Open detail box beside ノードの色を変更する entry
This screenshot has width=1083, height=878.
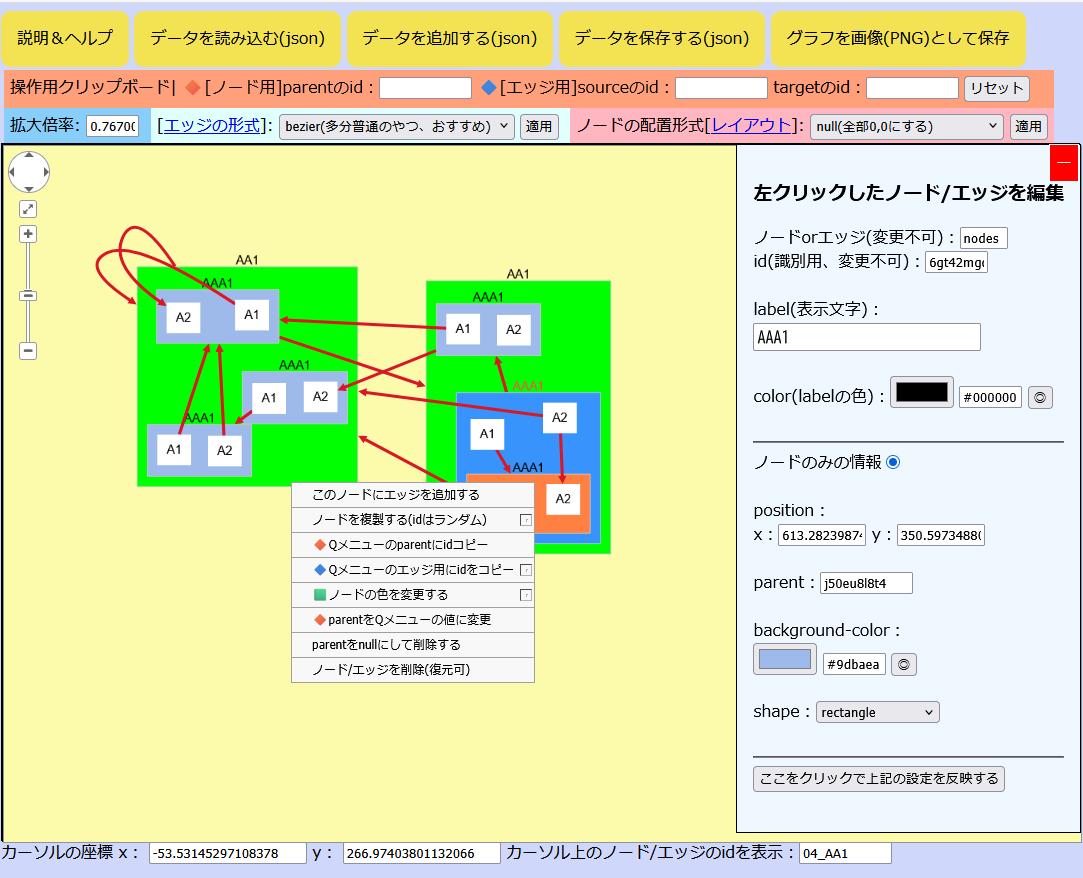coord(524,596)
